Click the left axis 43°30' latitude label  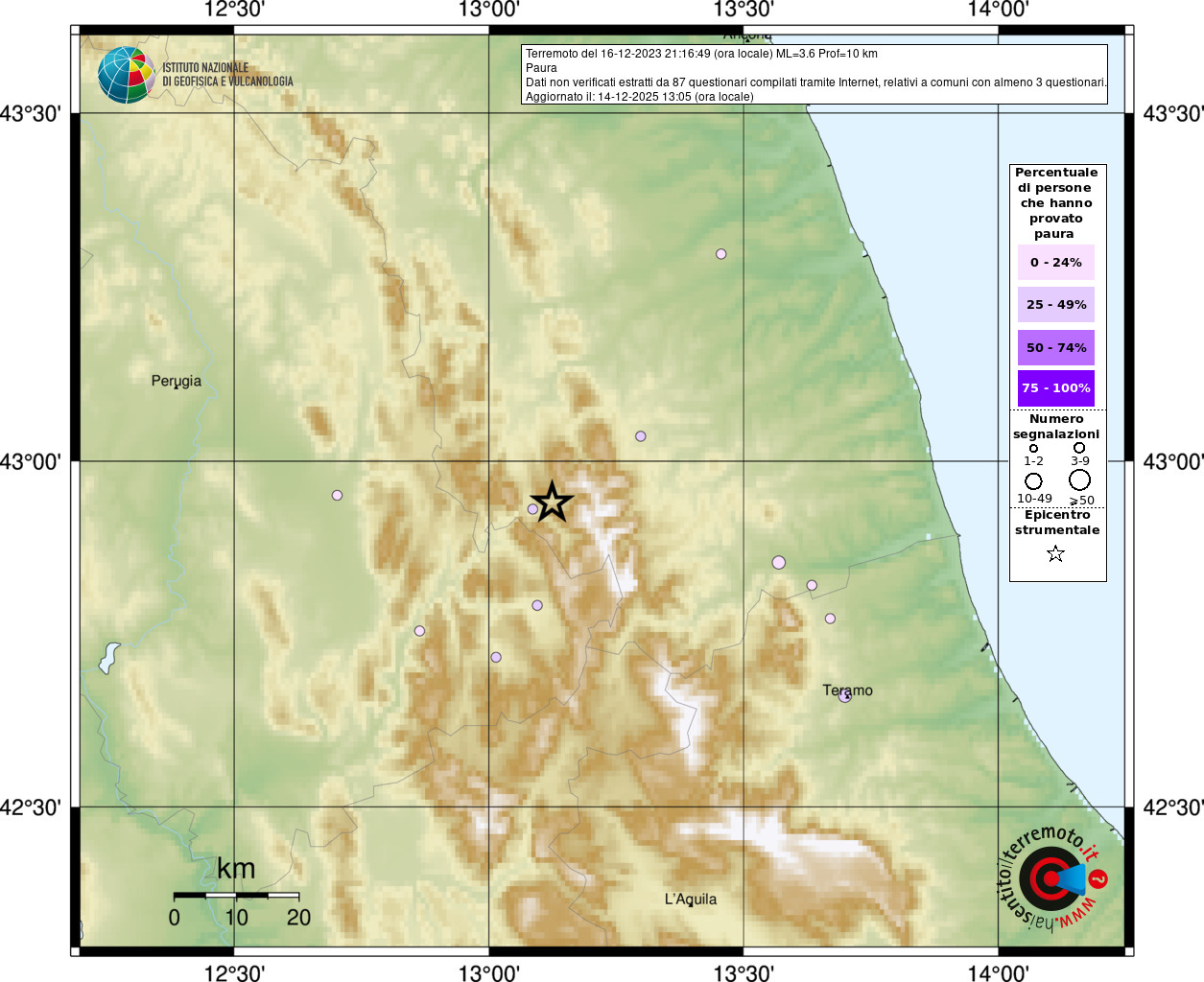(31, 113)
